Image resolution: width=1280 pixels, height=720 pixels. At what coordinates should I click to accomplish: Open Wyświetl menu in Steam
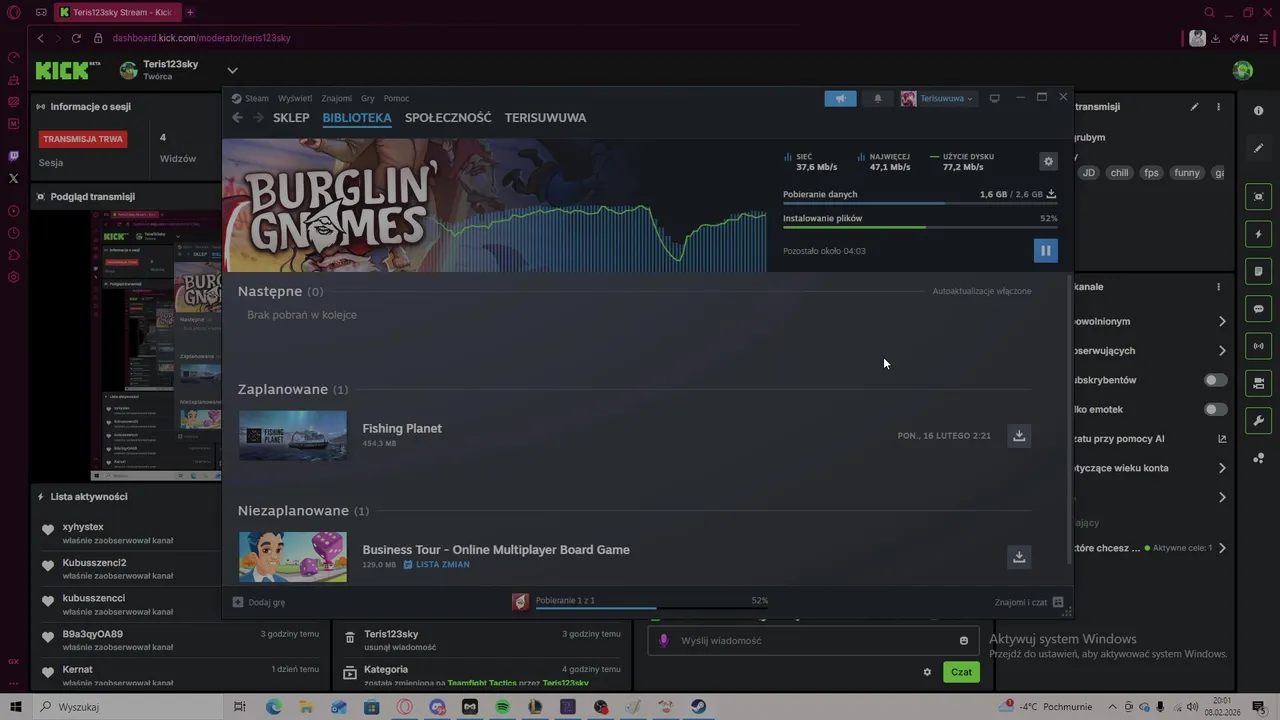point(295,98)
